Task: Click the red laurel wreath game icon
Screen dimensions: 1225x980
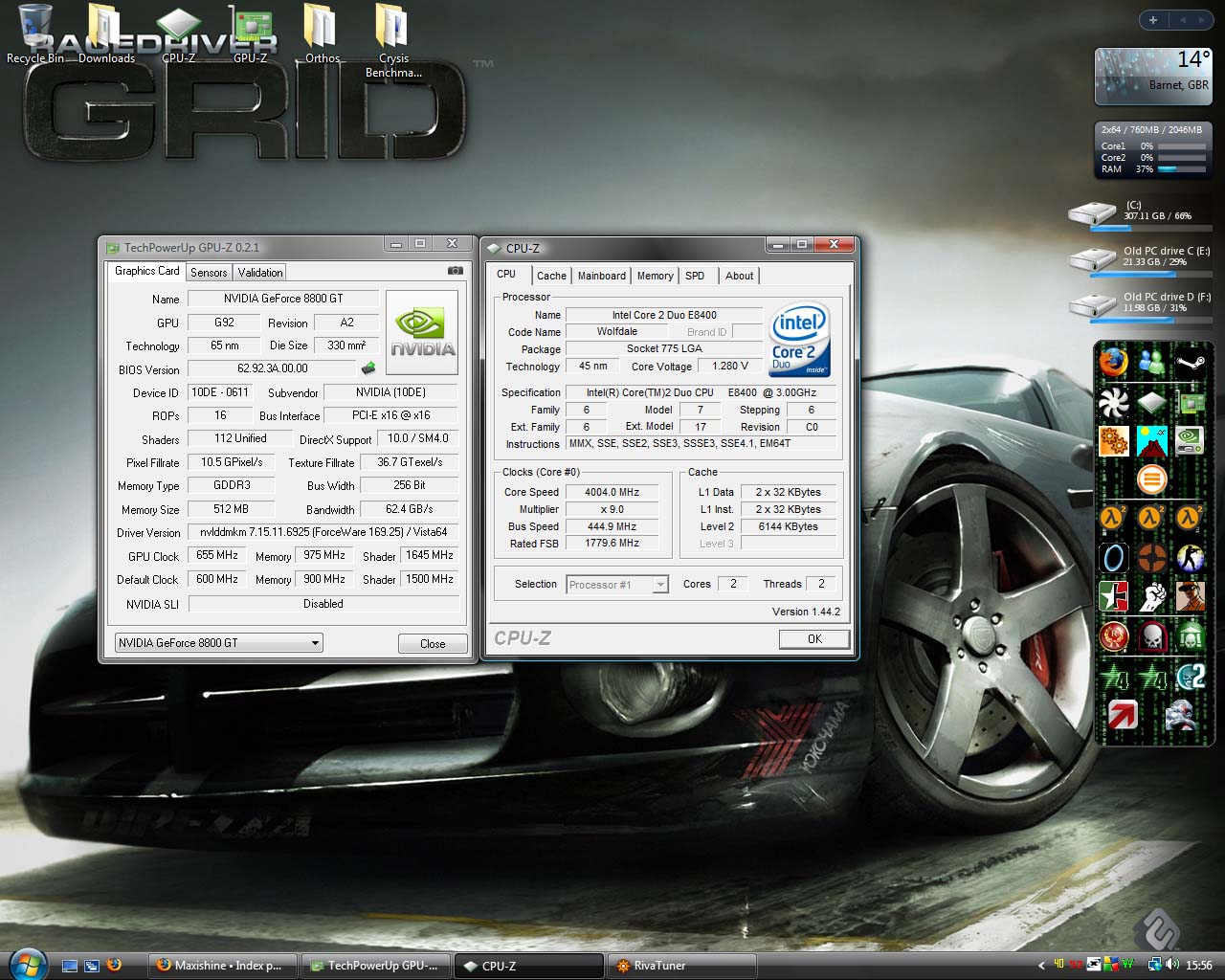Action: click(x=1113, y=635)
